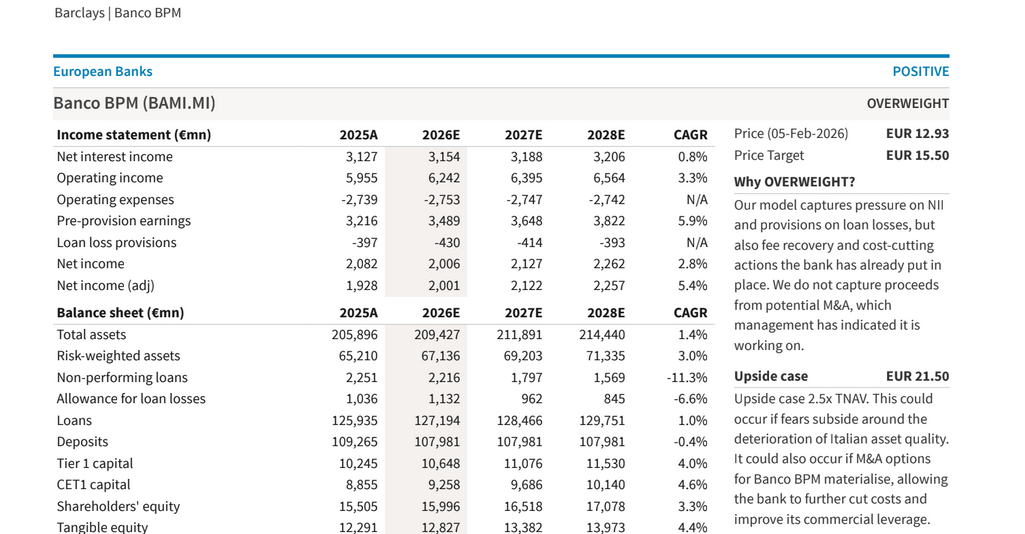Click the 'Income statement (€mn)' heading
The height and width of the screenshot is (534, 1025).
tap(133, 135)
